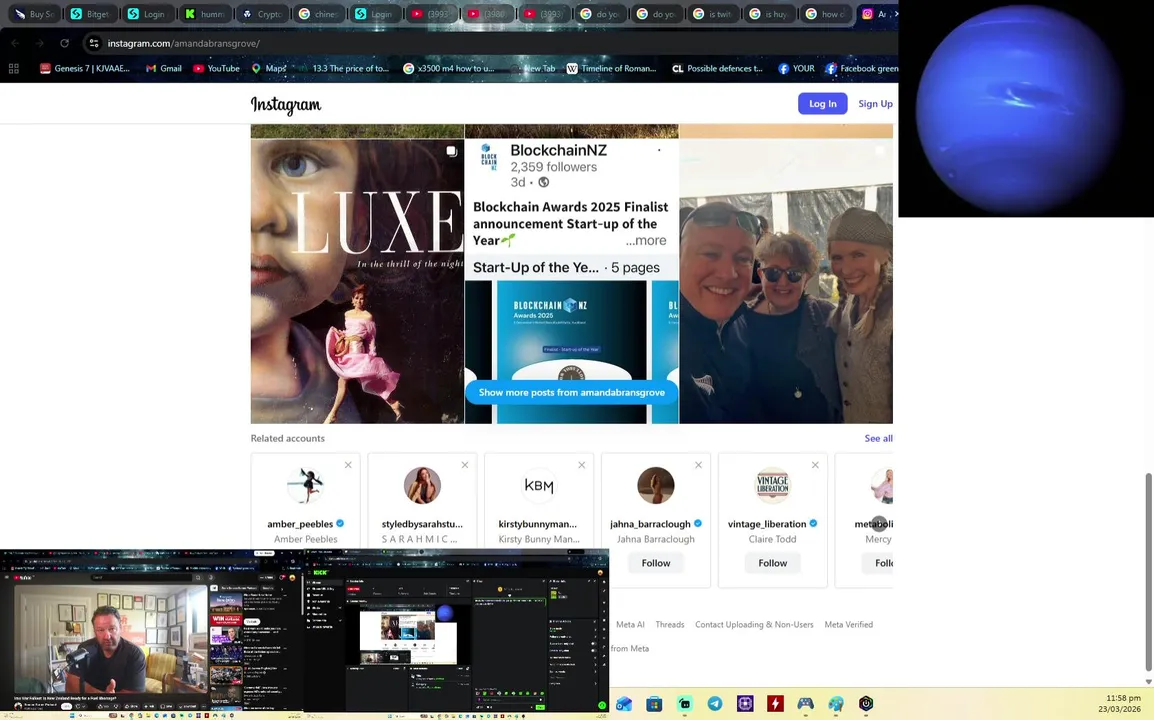Click Show more posts from amandabransgrove
The width and height of the screenshot is (1154, 720).
[x=572, y=392]
